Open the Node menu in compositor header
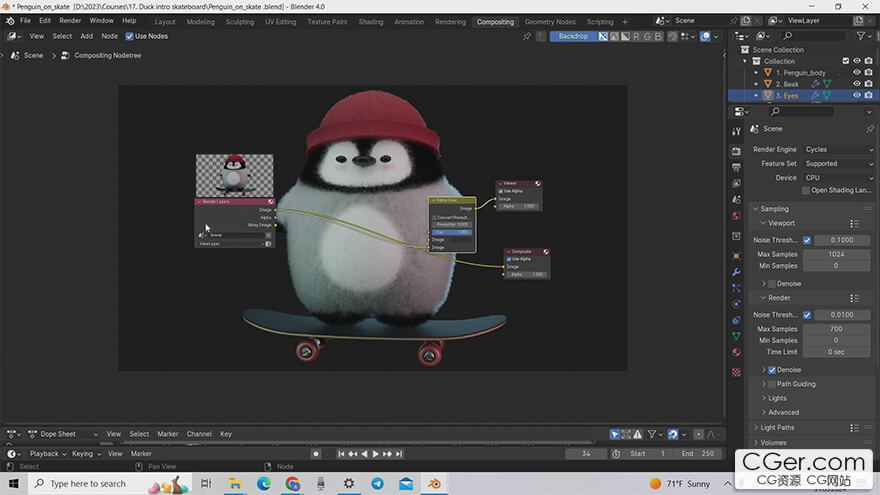Image resolution: width=880 pixels, height=495 pixels. (109, 36)
